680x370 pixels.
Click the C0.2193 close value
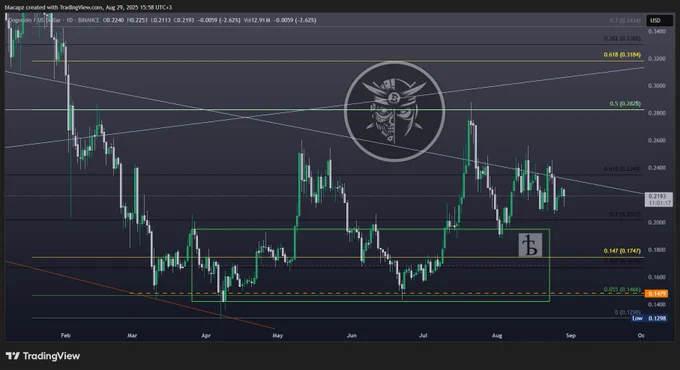(x=184, y=20)
